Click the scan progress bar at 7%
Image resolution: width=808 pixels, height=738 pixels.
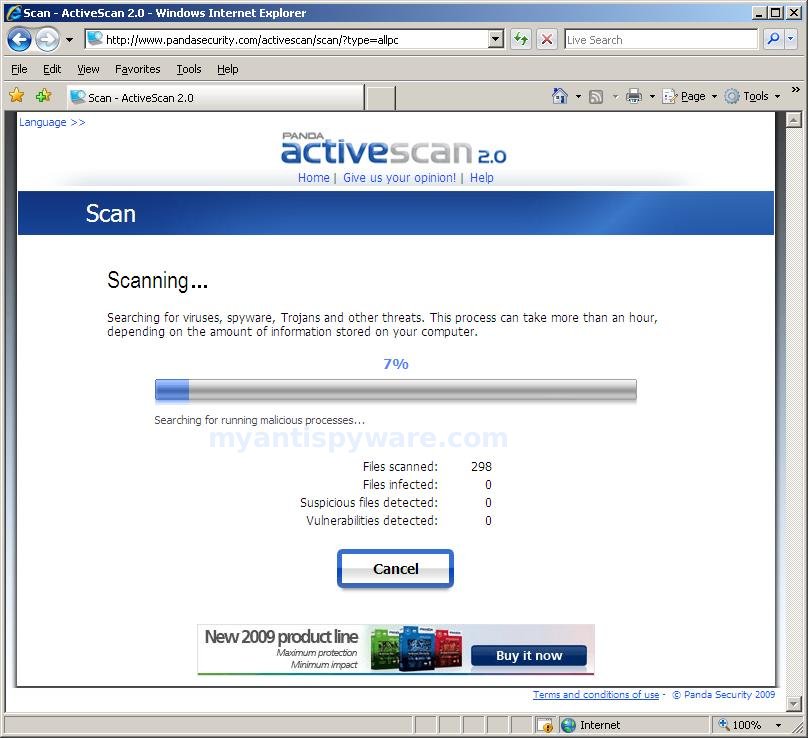pyautogui.click(x=395, y=390)
